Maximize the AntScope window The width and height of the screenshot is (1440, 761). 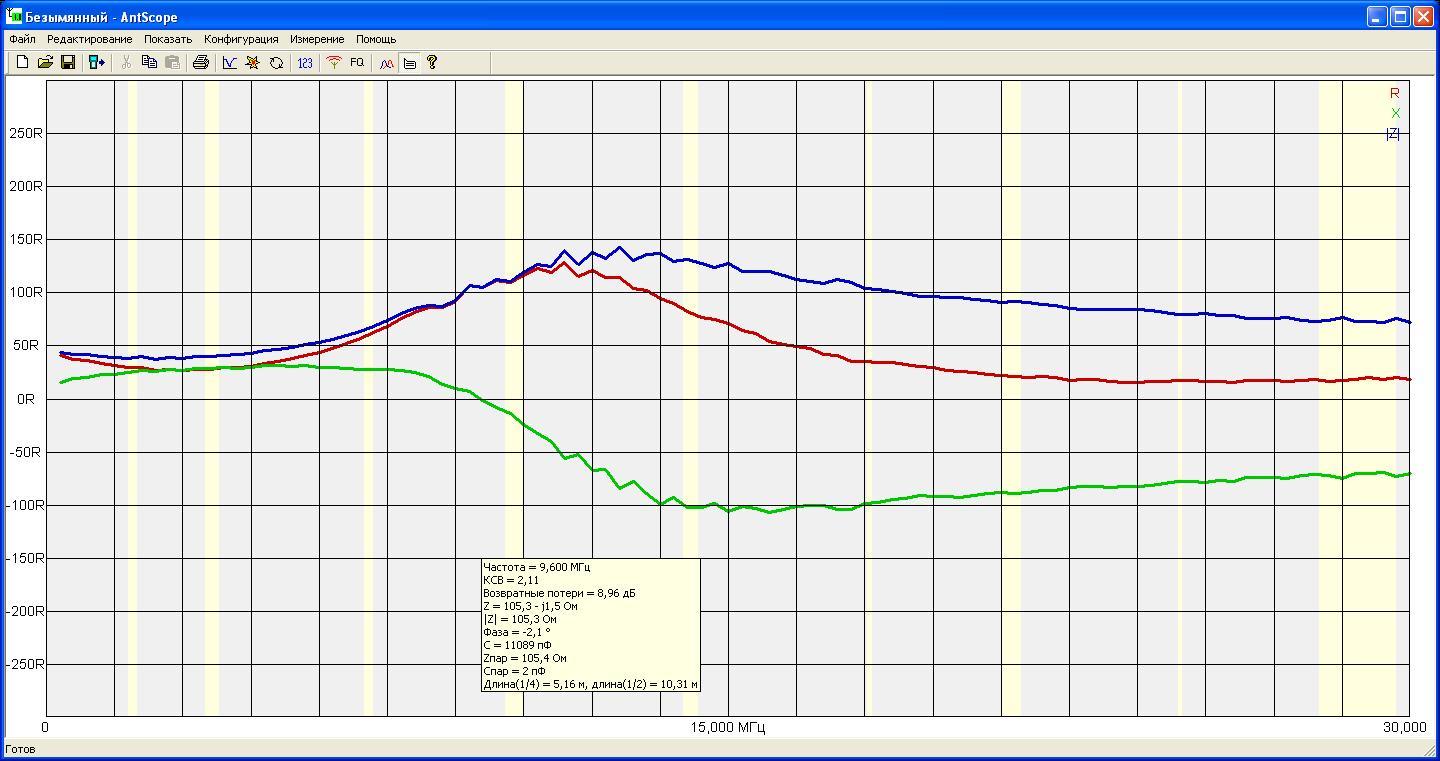click(1401, 16)
